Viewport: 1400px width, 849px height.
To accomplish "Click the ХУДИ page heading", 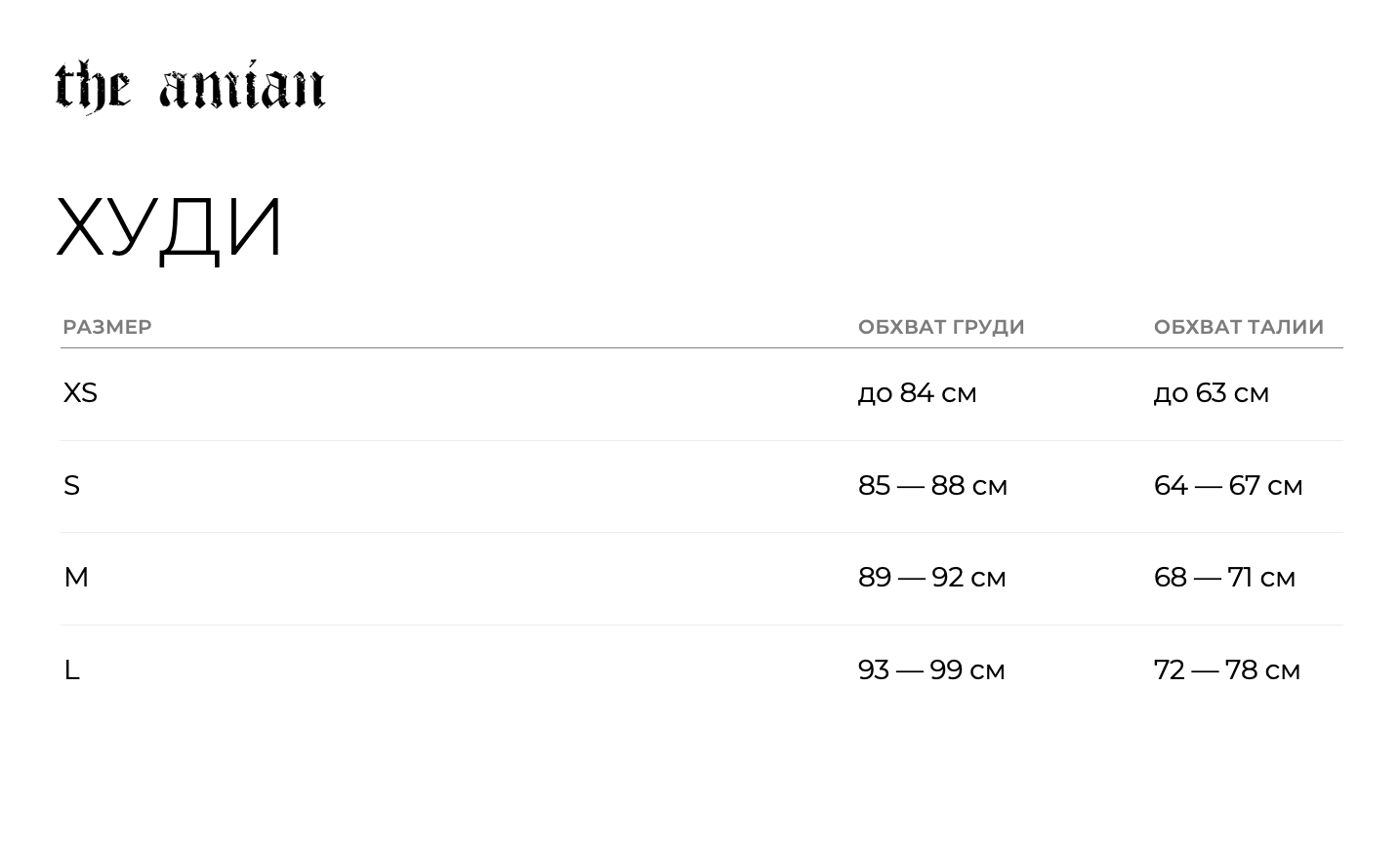I will pos(170,227).
